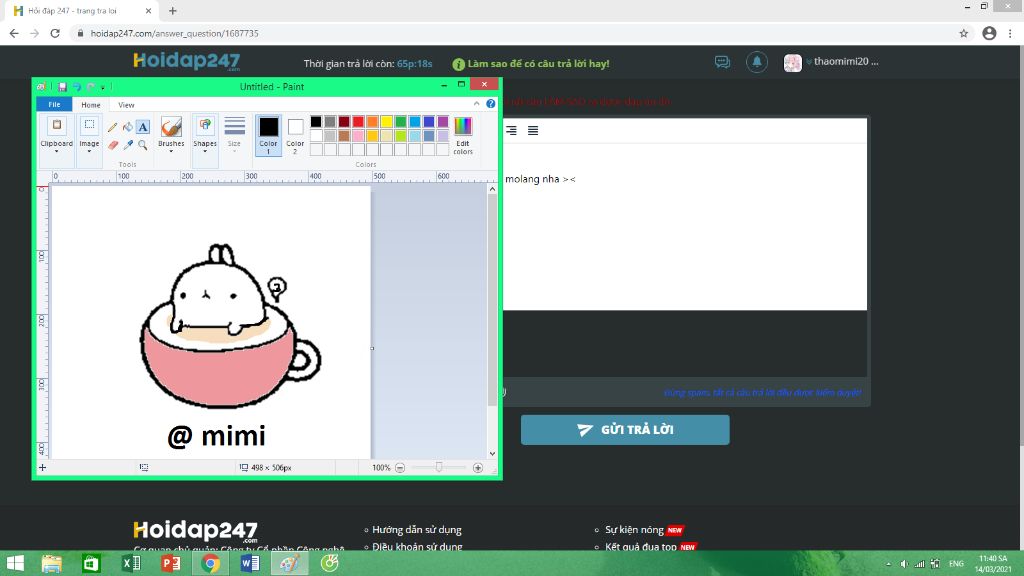Pick the pink (rose) color swatch
This screenshot has height=576, width=1024.
tap(358, 136)
